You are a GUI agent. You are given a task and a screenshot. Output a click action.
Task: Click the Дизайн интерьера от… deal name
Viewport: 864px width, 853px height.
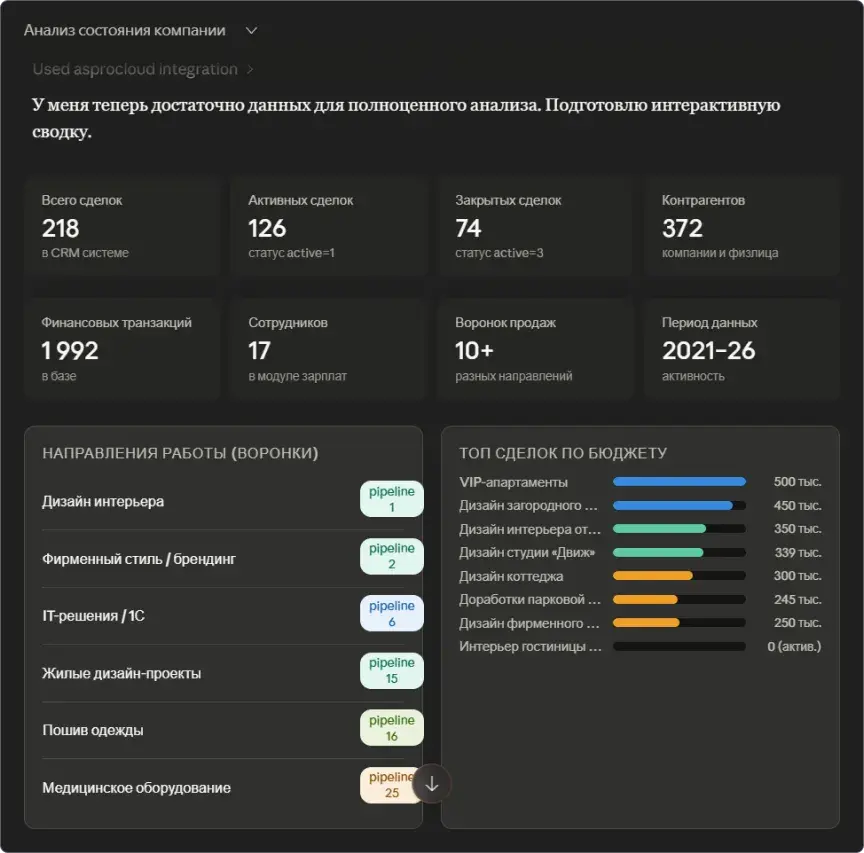coord(530,529)
